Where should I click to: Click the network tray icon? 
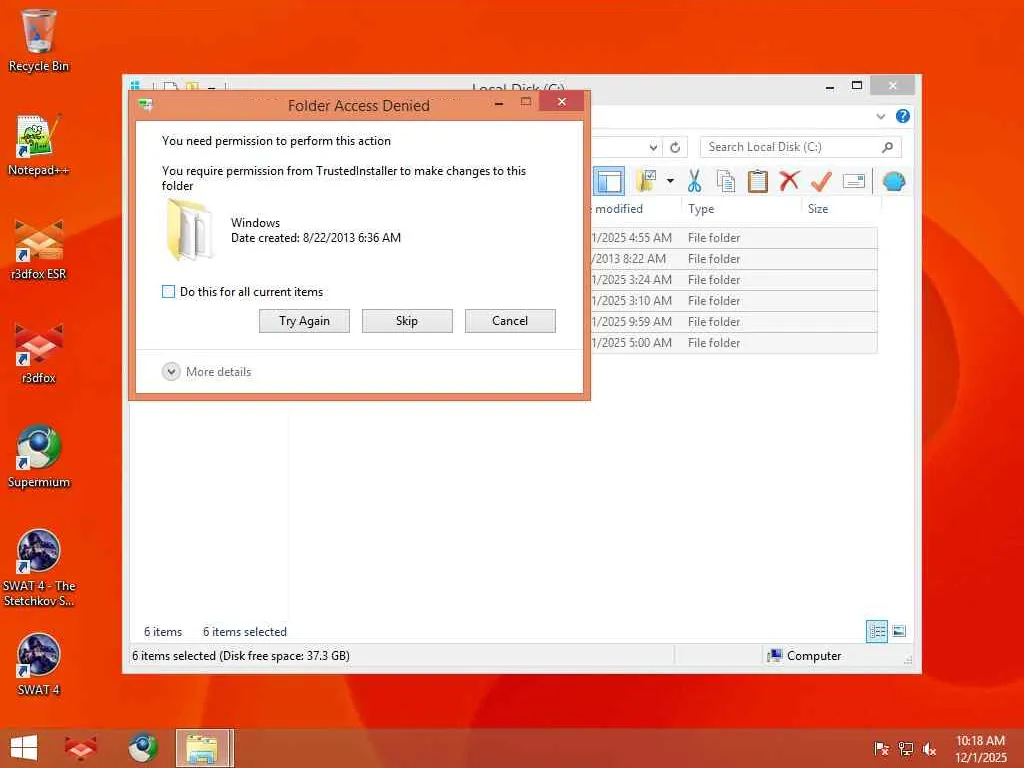tap(905, 749)
